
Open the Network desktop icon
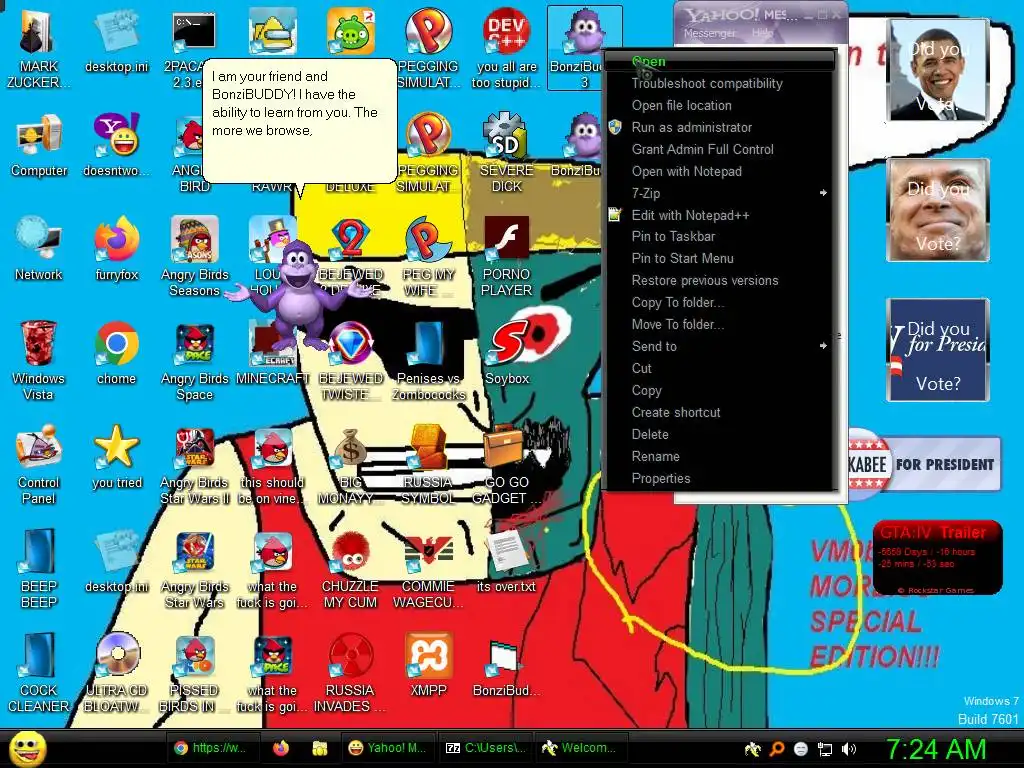tap(39, 249)
